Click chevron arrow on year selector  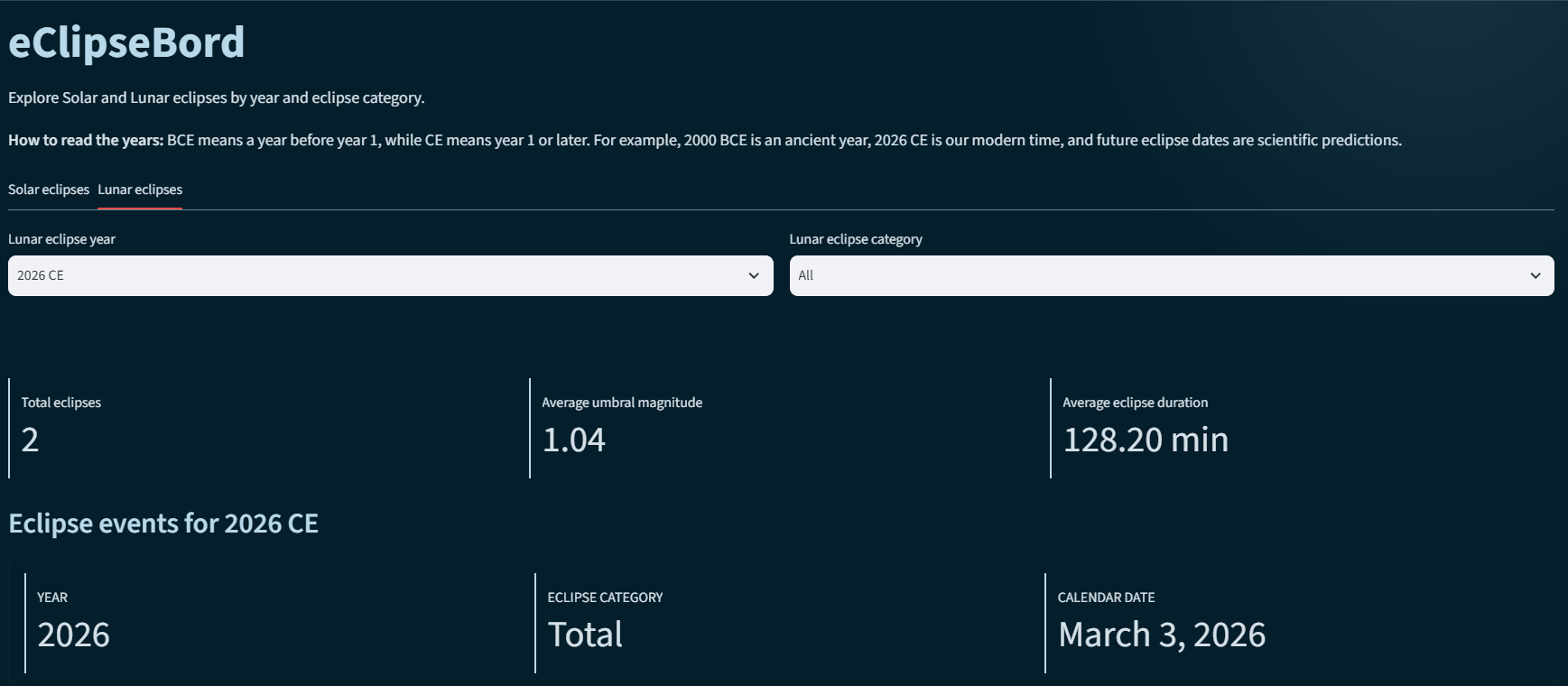pos(754,275)
